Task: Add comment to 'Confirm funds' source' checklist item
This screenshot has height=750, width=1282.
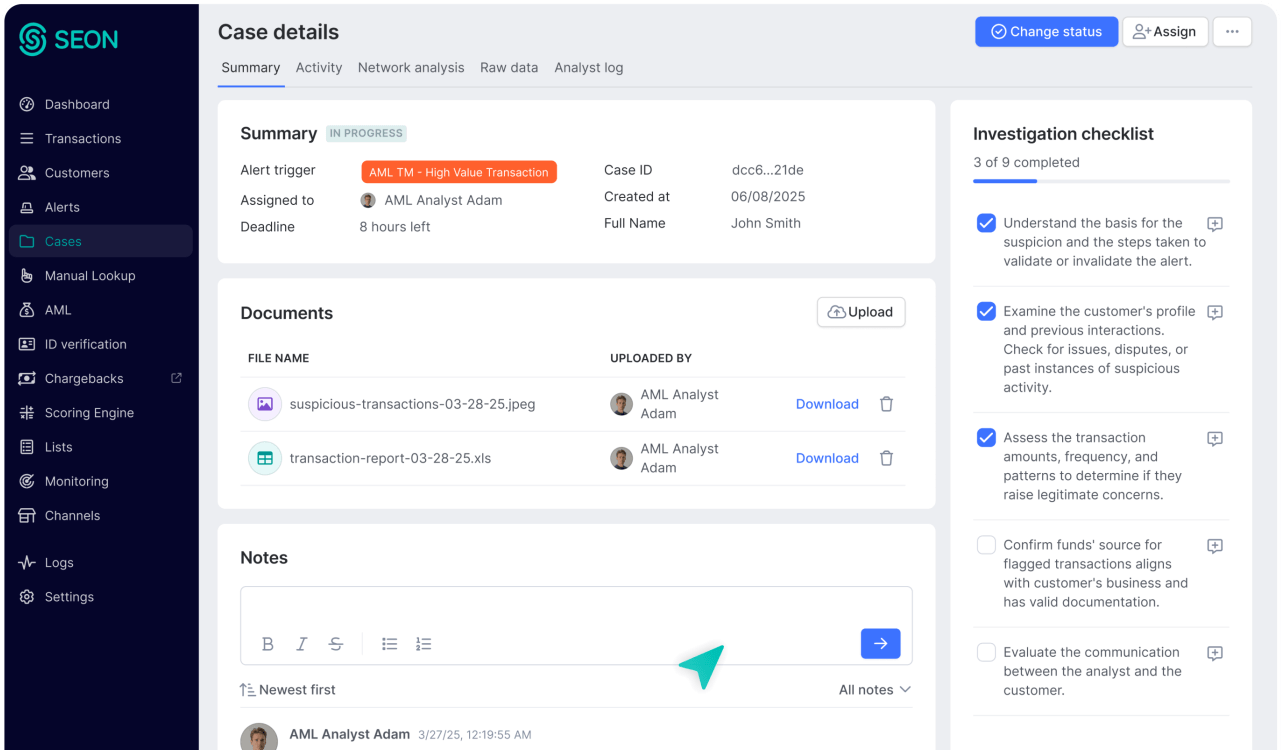Action: pos(1215,546)
